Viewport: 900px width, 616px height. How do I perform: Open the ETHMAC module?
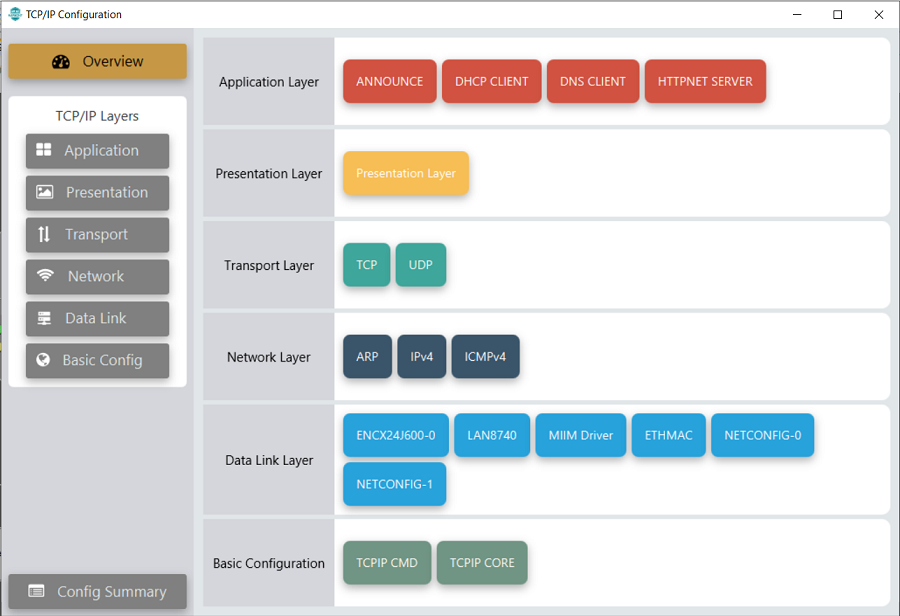tap(669, 435)
